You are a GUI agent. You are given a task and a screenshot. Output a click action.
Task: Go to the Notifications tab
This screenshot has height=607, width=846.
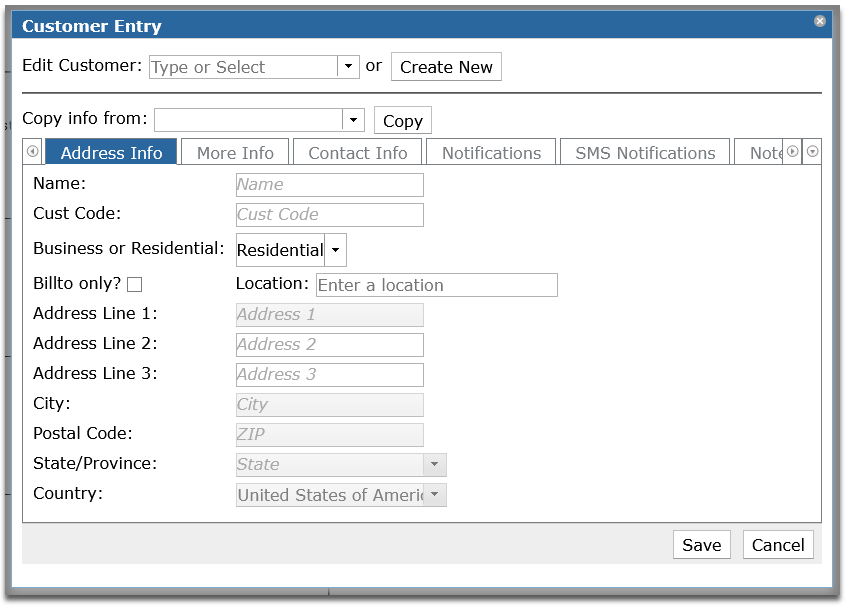click(491, 153)
